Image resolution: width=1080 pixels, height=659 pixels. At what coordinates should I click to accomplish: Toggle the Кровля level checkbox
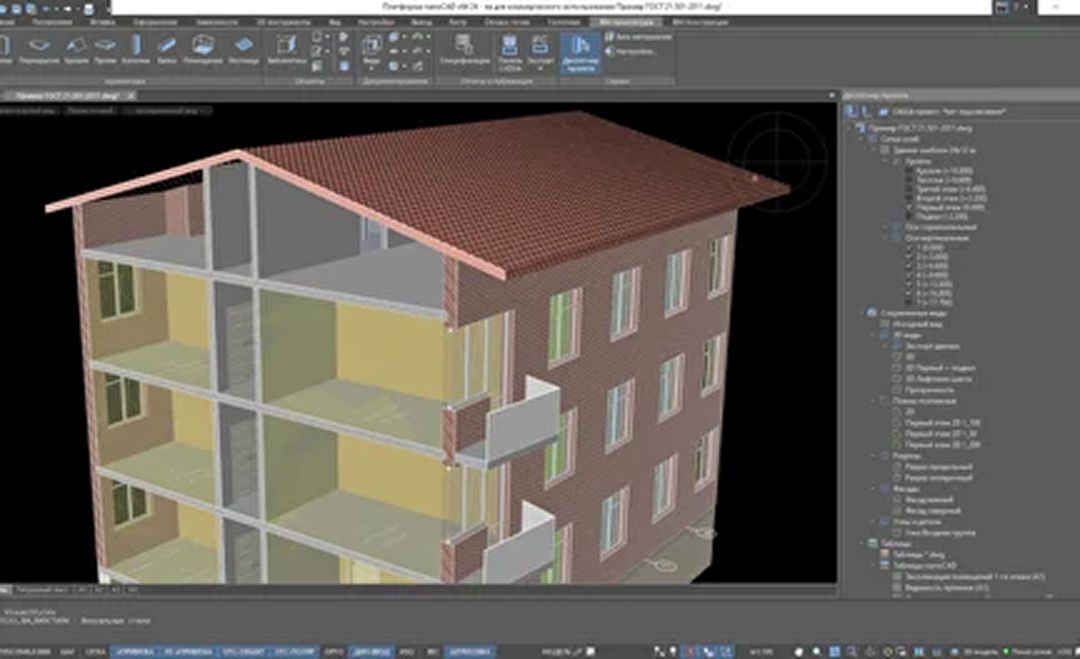click(x=908, y=170)
